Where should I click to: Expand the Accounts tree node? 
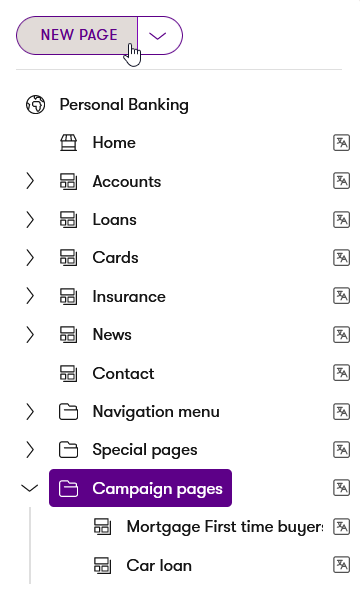coord(30,181)
